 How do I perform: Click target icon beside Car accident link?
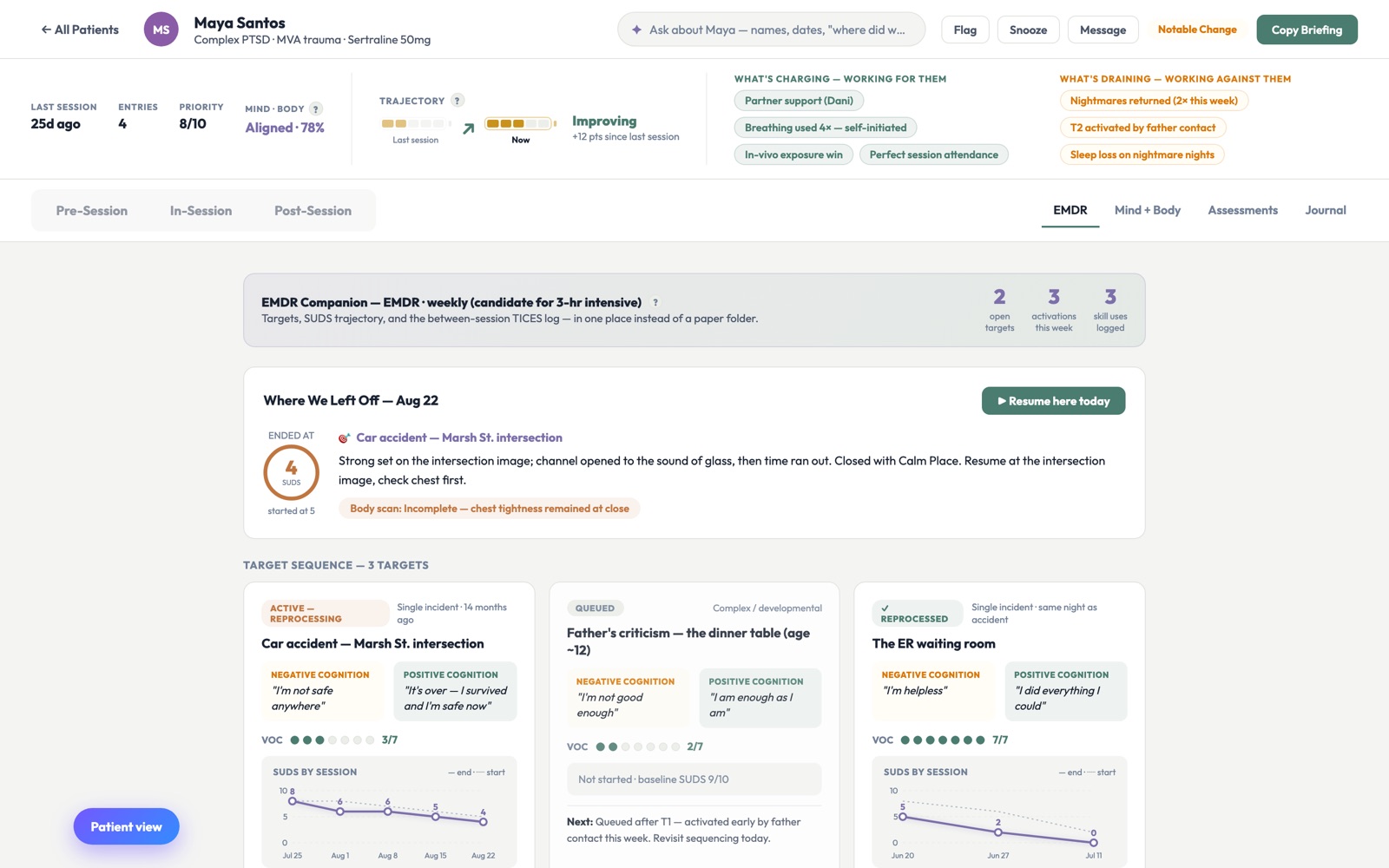click(345, 438)
